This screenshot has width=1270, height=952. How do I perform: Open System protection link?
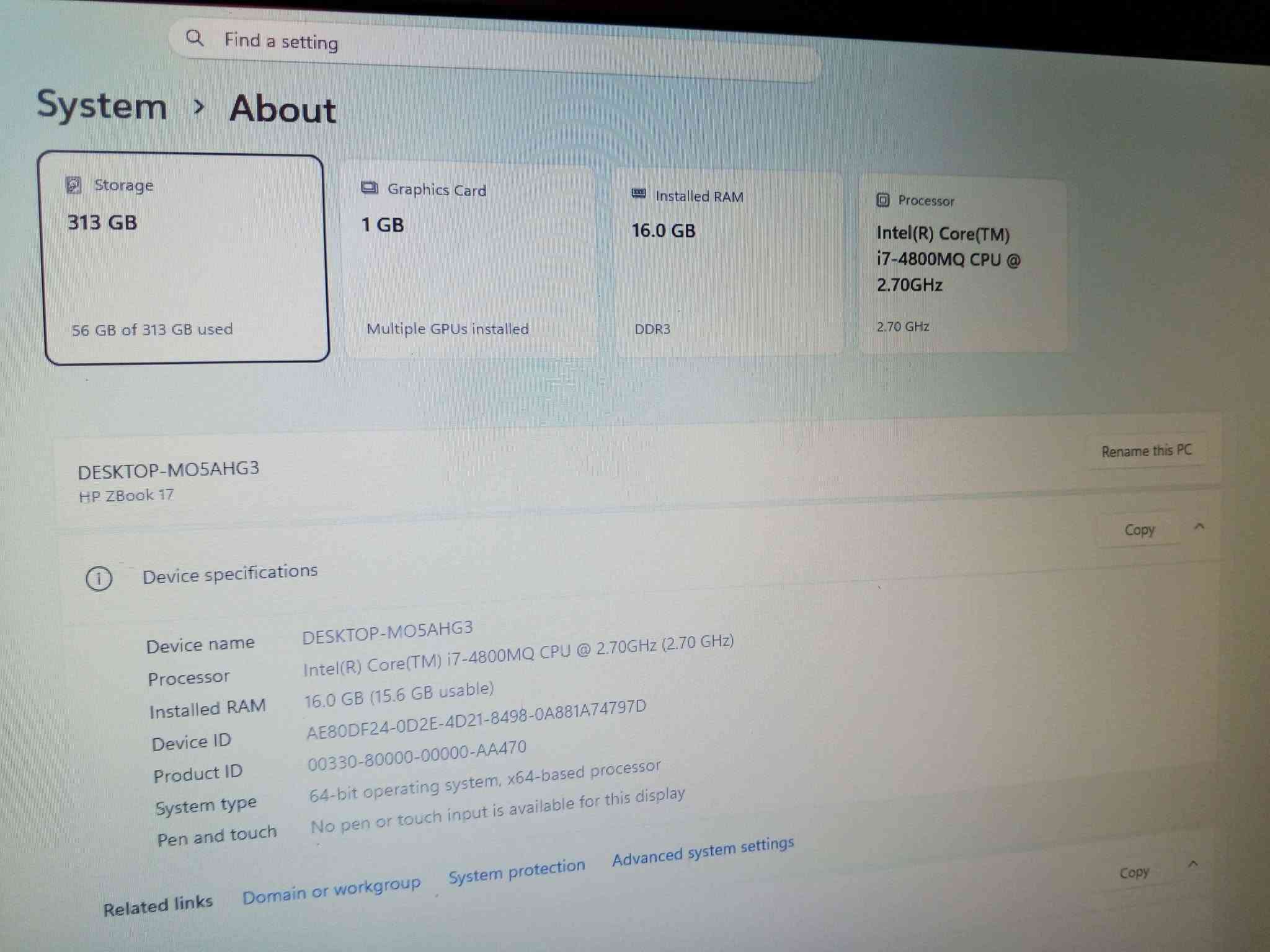[517, 871]
